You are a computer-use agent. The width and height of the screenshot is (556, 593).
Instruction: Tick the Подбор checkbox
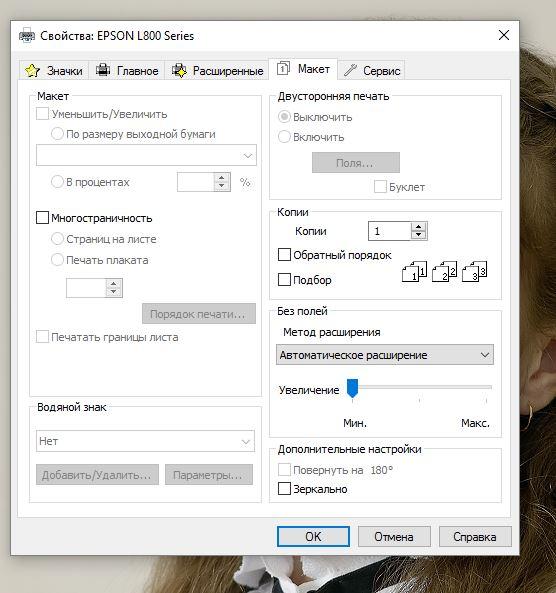point(284,279)
